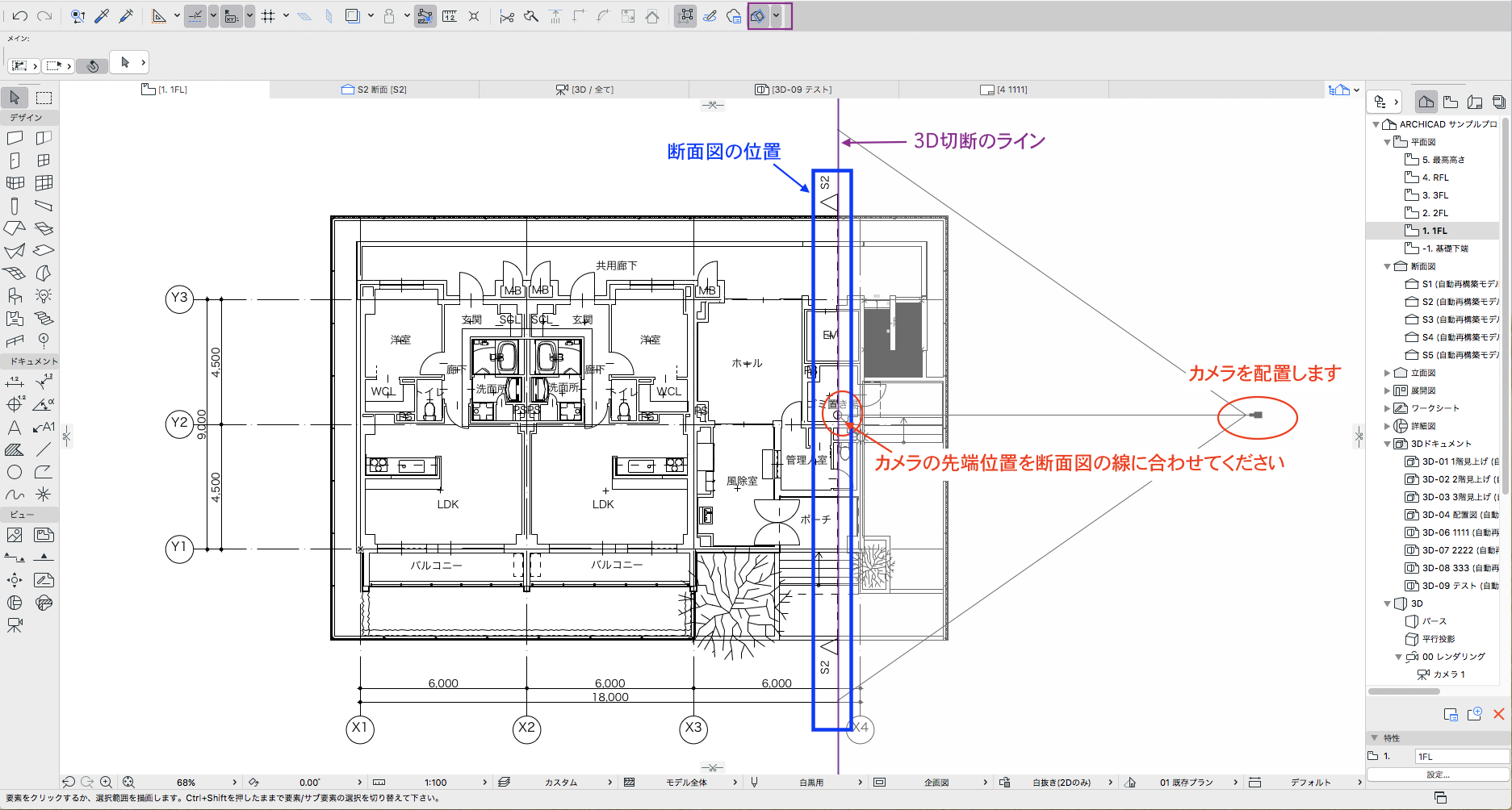Select the Column tool in toolbox
1512x810 pixels.
pyautogui.click(x=15, y=206)
